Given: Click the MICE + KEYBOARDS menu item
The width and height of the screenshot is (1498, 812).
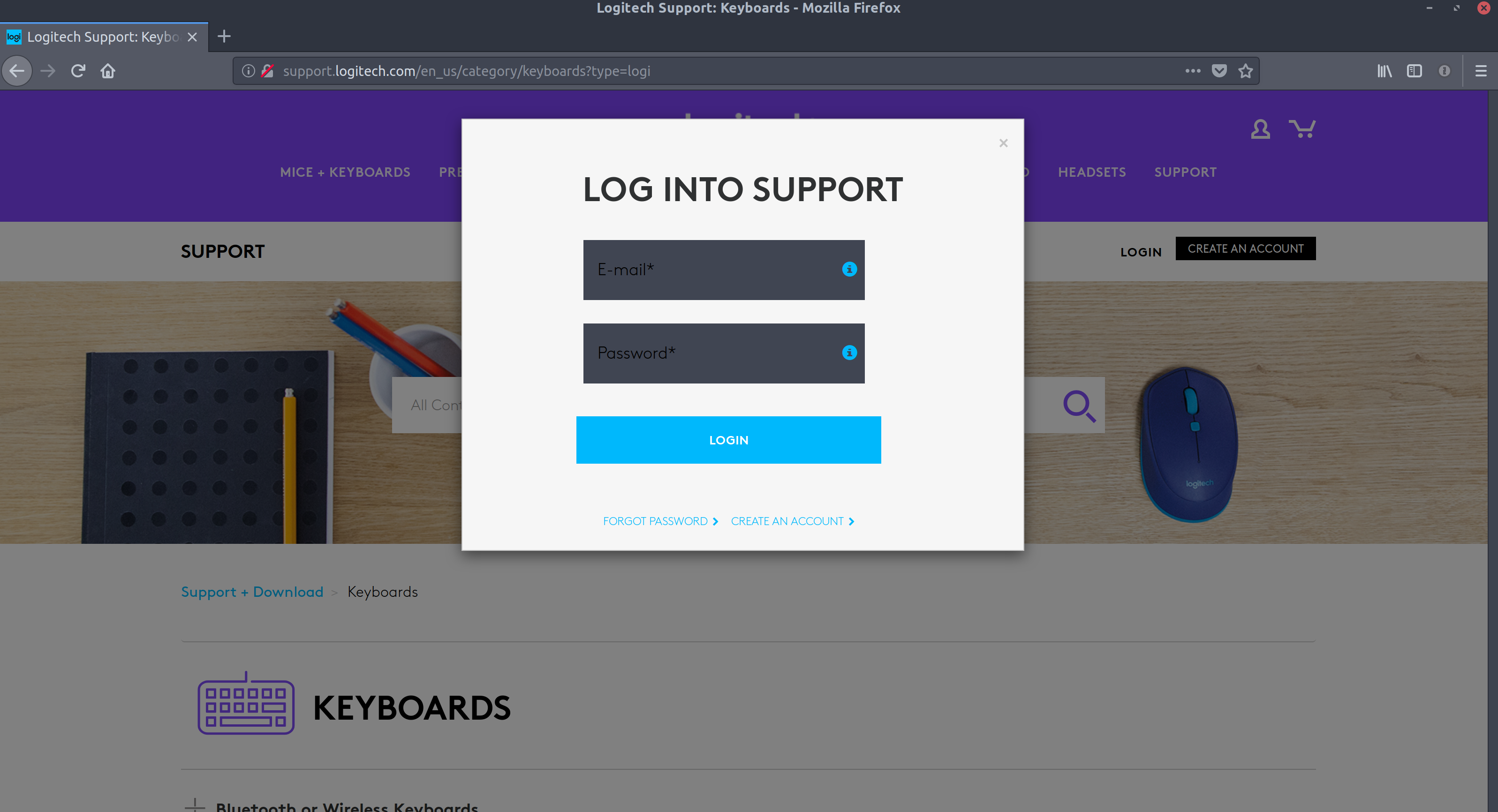Looking at the screenshot, I should click(x=345, y=172).
